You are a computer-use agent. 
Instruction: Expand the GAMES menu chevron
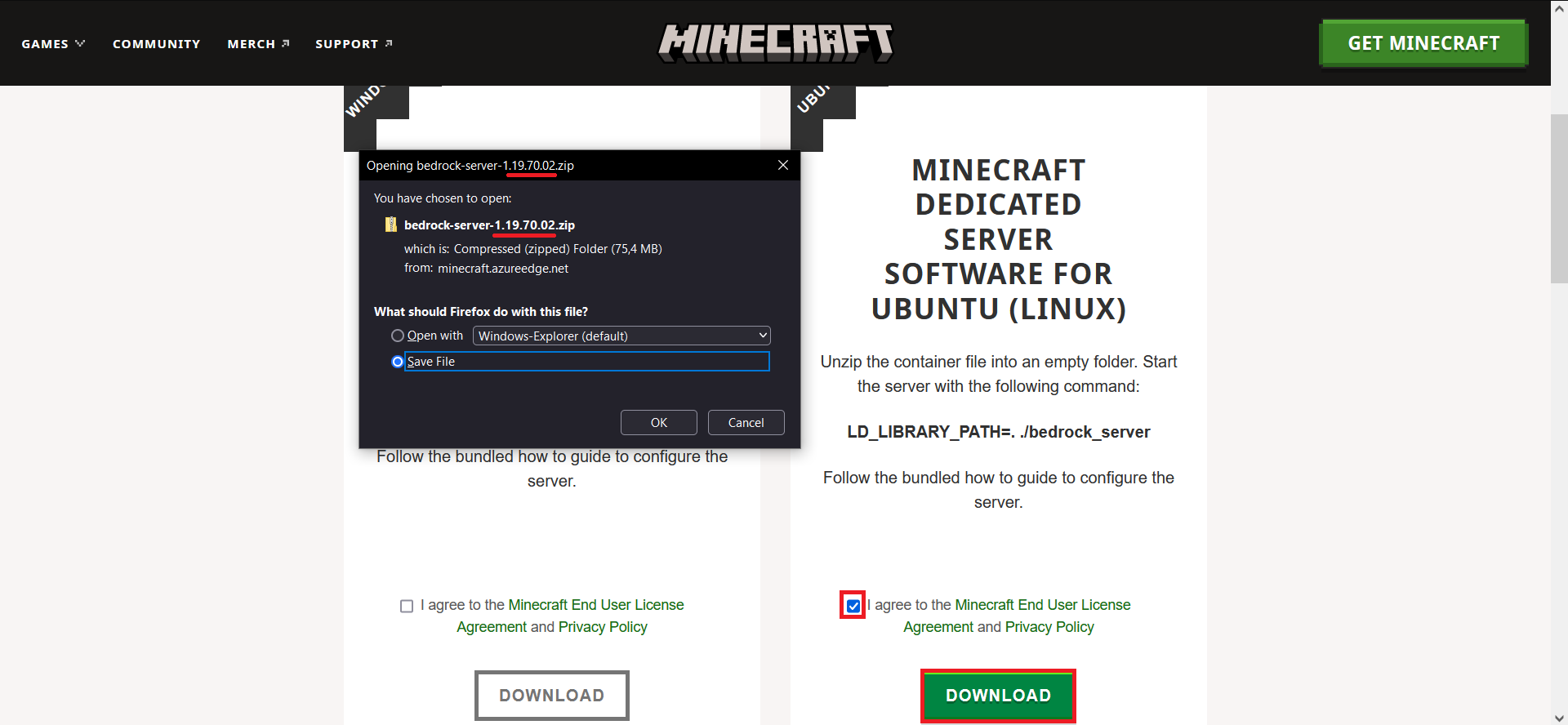(80, 43)
